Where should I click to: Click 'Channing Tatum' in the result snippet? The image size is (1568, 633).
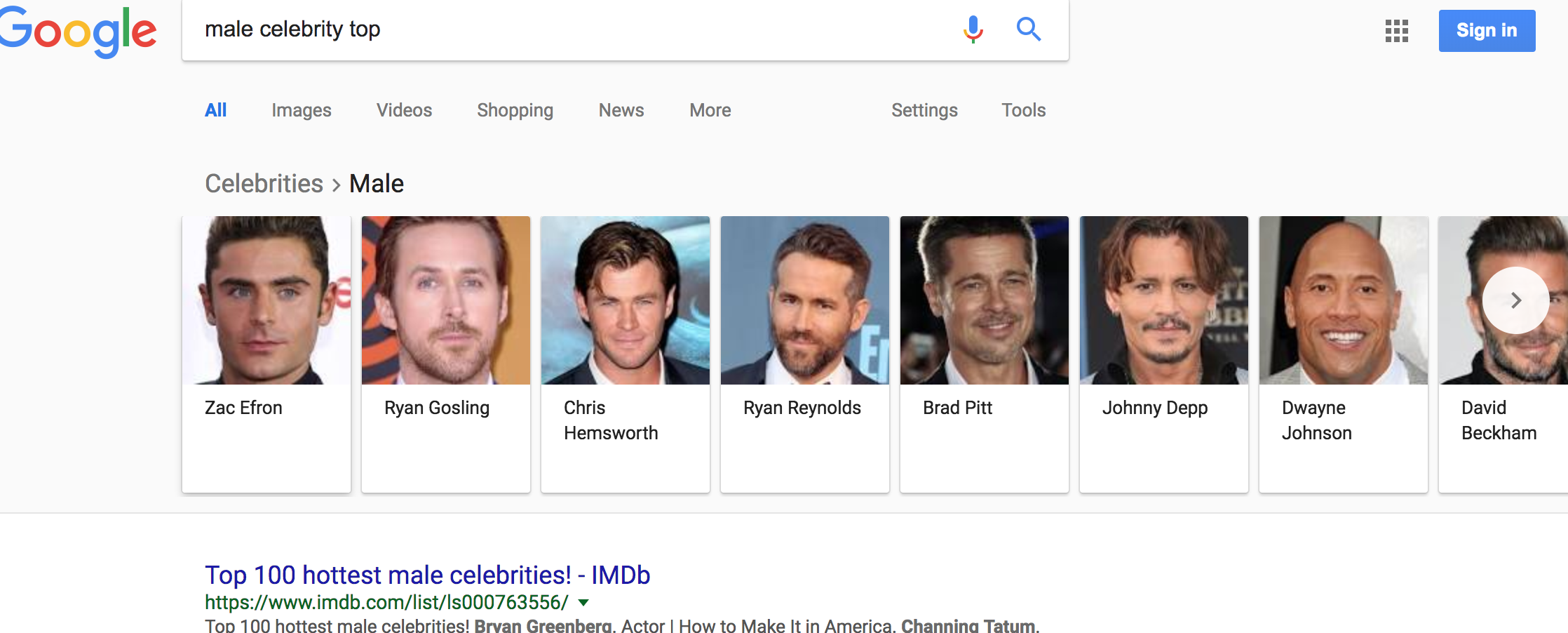968,625
